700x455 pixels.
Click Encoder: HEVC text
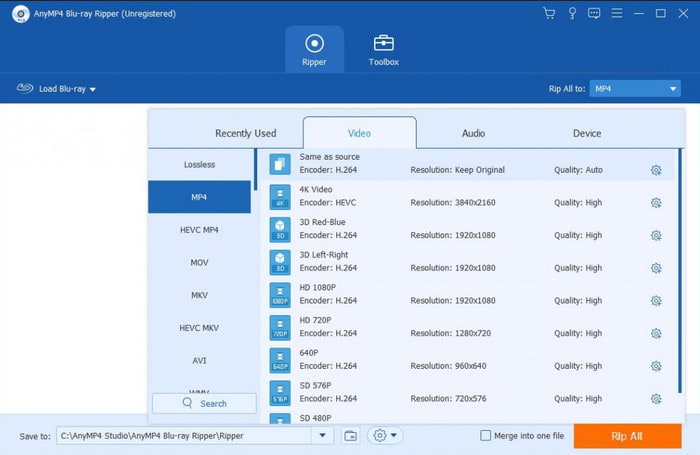328,202
